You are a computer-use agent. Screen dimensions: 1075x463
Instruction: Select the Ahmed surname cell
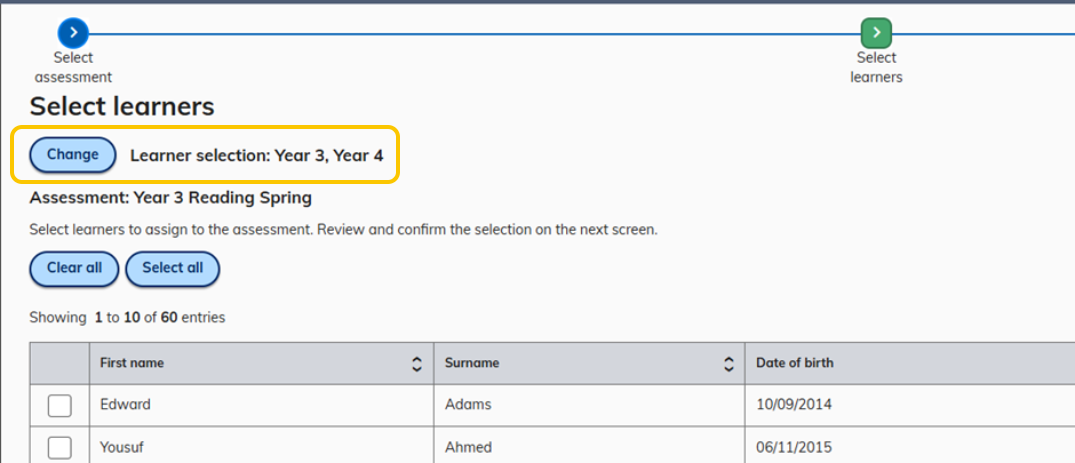468,447
